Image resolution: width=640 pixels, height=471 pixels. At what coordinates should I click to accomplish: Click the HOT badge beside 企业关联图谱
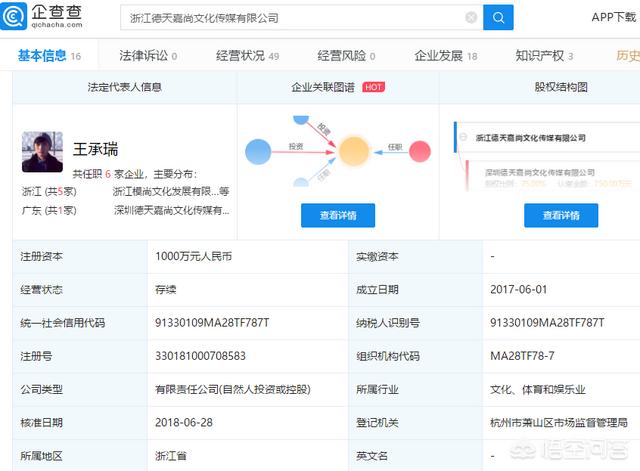pos(373,87)
